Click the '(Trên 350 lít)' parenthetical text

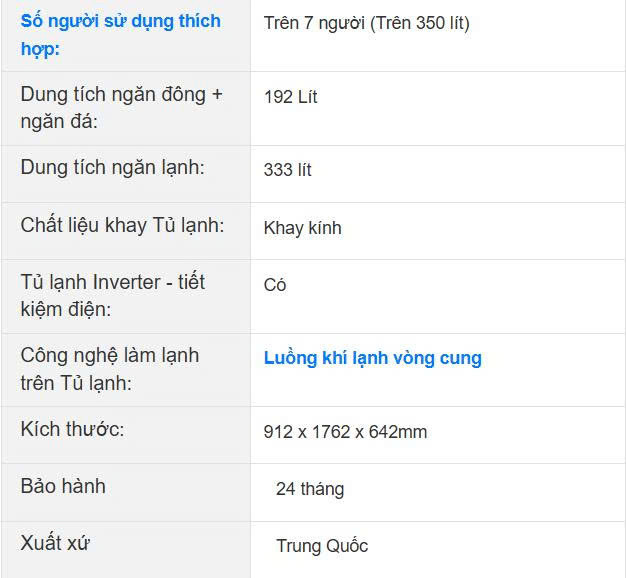click(420, 23)
